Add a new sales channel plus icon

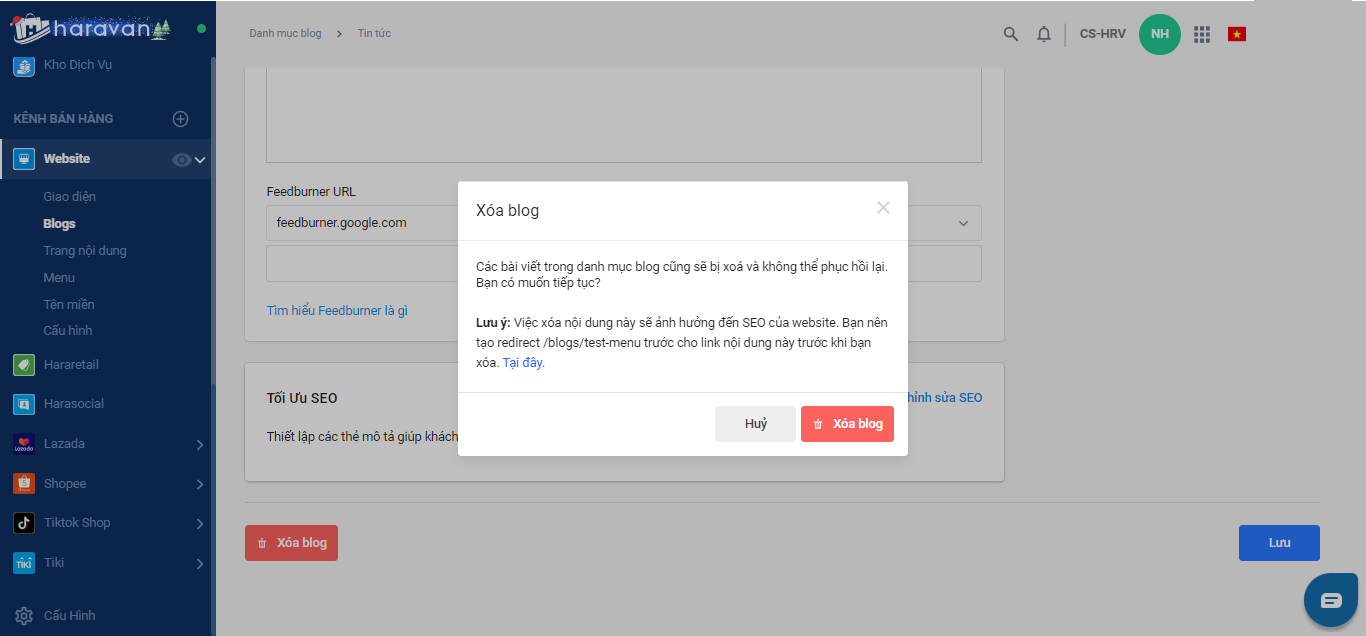181,119
